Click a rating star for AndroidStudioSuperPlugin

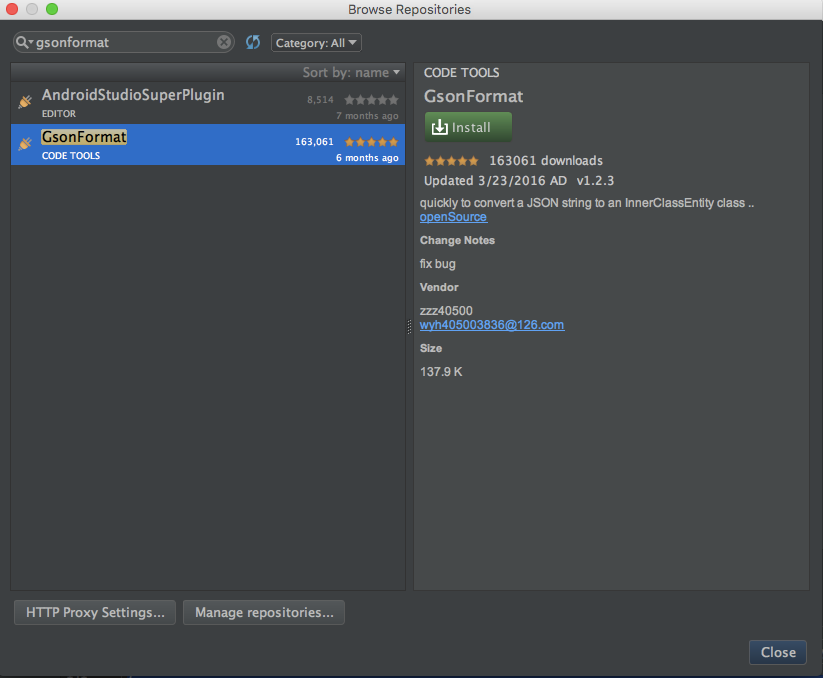(371, 99)
